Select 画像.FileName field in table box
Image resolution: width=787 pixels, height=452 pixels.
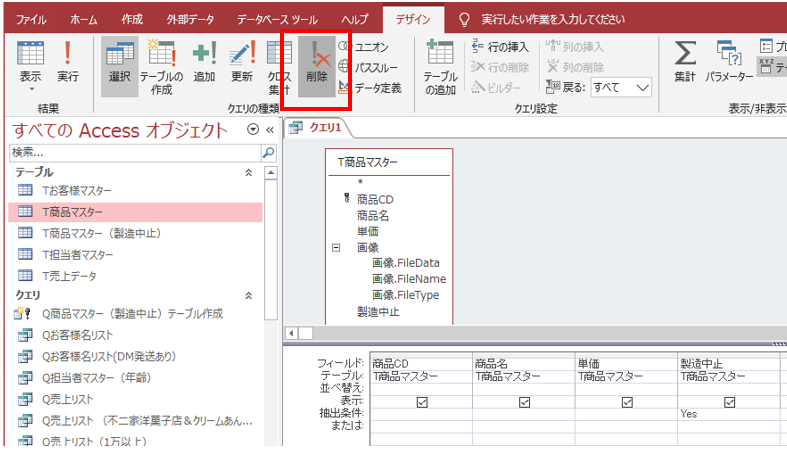tap(409, 279)
